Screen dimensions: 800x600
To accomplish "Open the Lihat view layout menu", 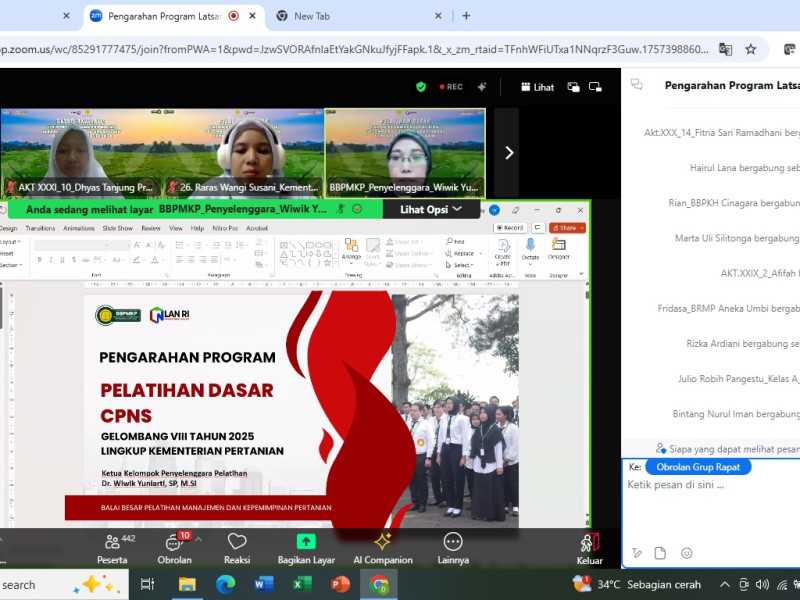I will coord(536,87).
